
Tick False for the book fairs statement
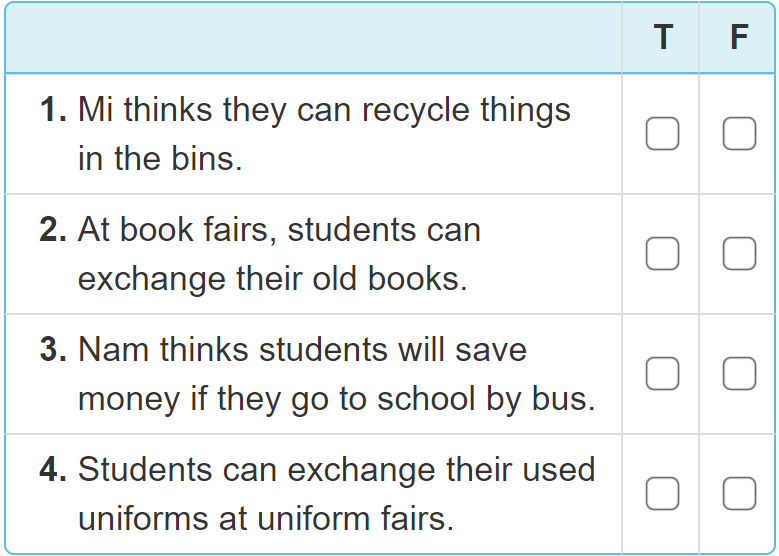pos(739,254)
